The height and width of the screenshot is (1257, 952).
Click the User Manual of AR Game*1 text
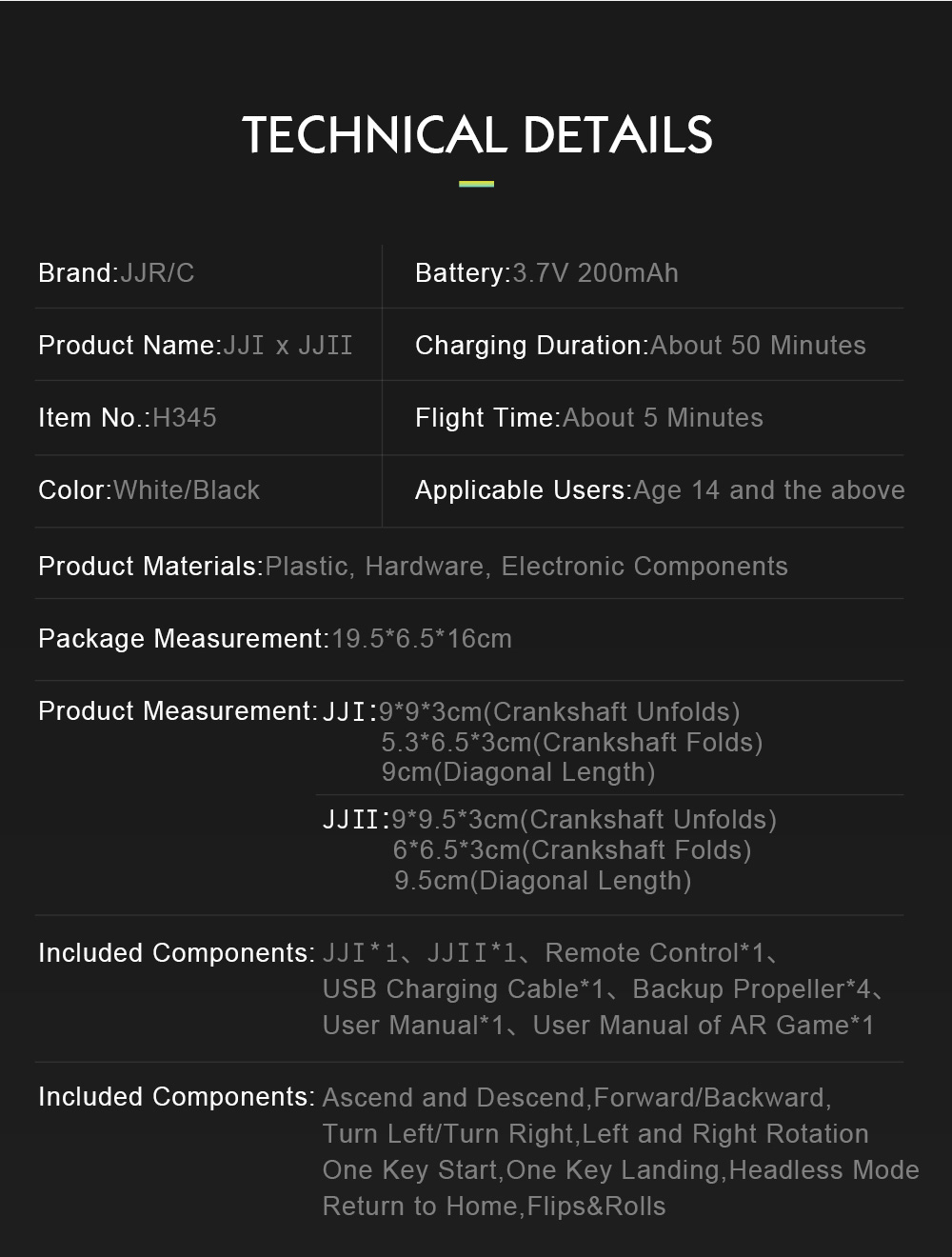point(703,1026)
